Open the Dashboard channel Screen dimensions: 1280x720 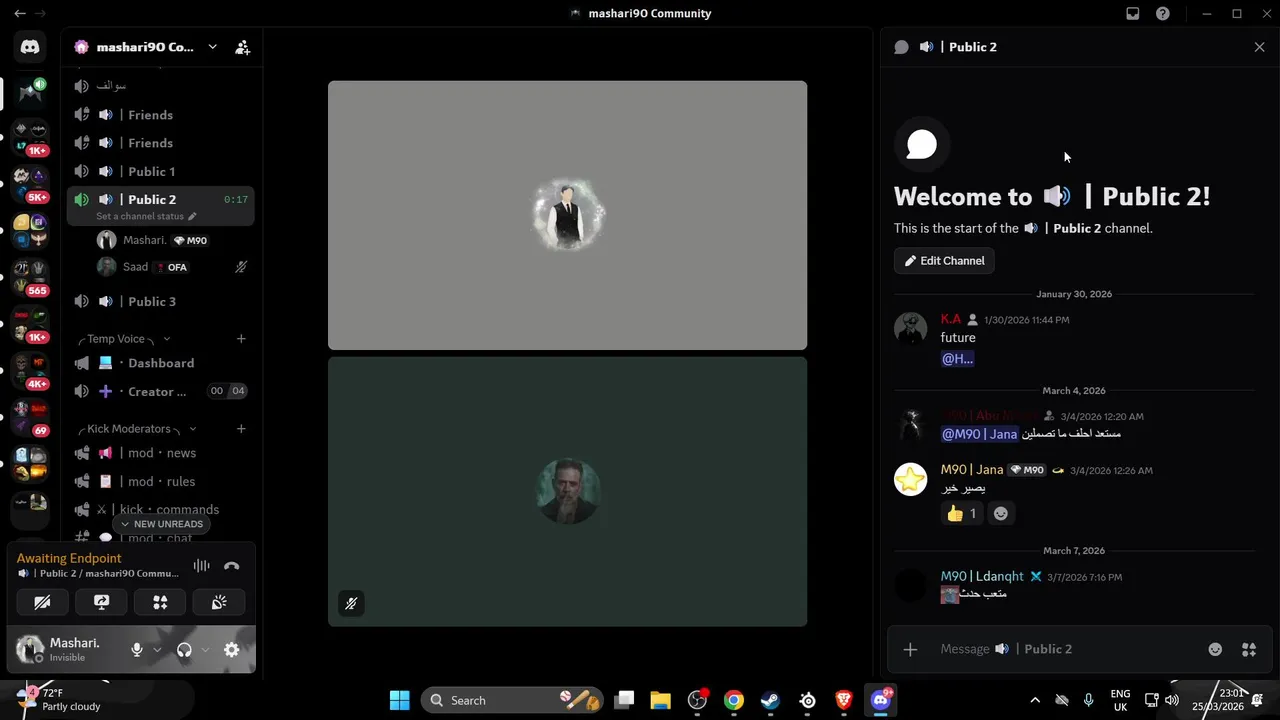click(x=161, y=363)
